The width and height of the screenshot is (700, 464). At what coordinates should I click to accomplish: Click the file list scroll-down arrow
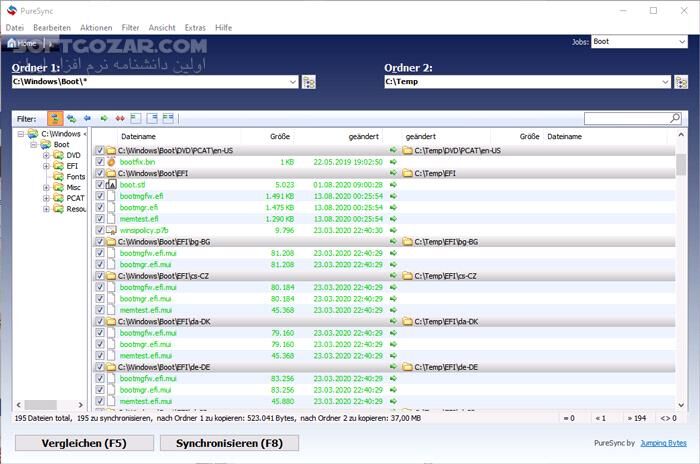(x=681, y=405)
